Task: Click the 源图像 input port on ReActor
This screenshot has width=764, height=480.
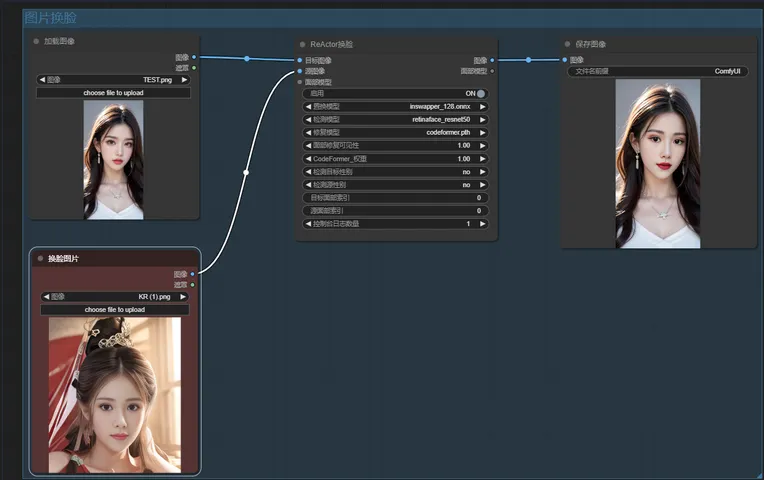Action: [x=299, y=71]
